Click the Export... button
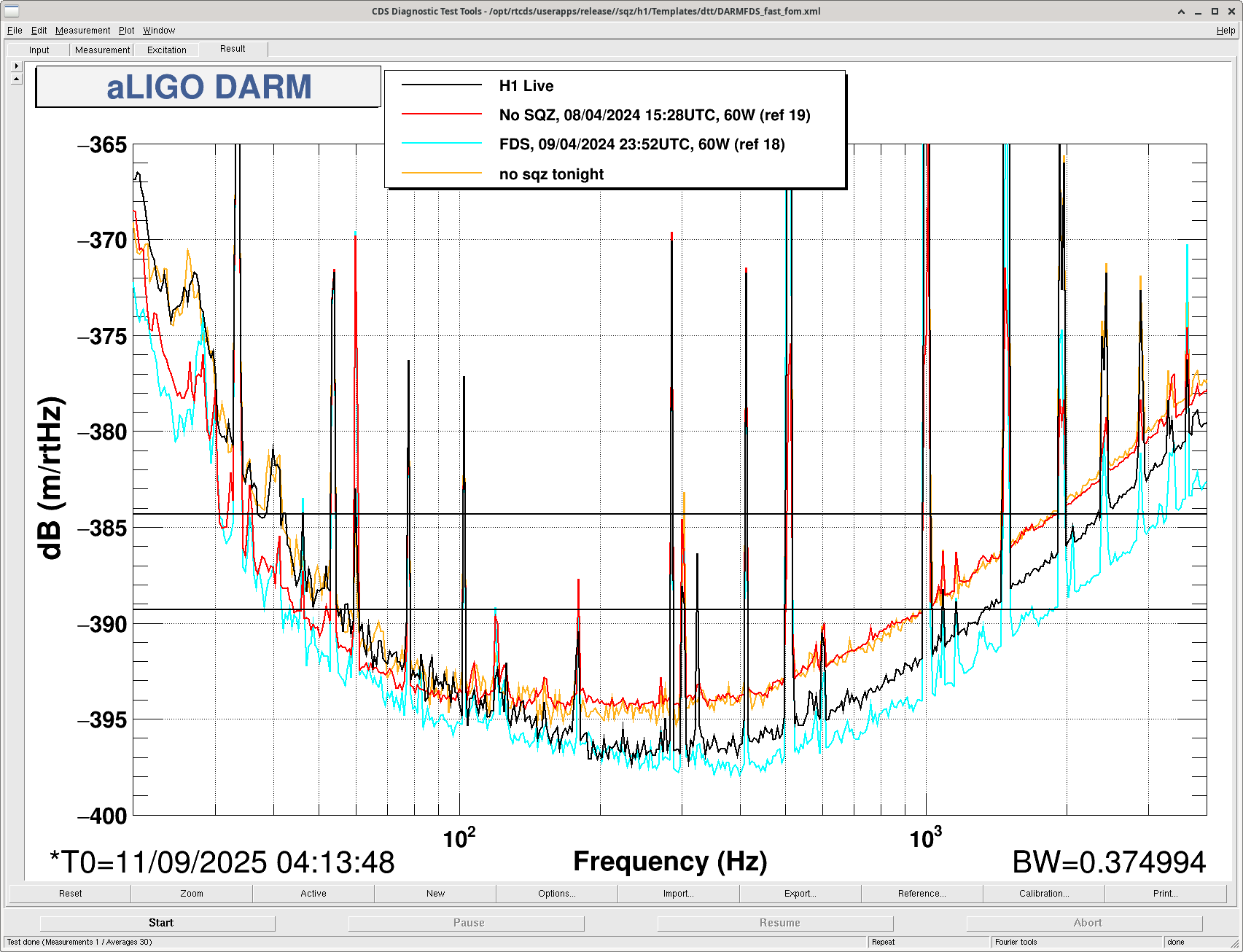 coord(800,893)
